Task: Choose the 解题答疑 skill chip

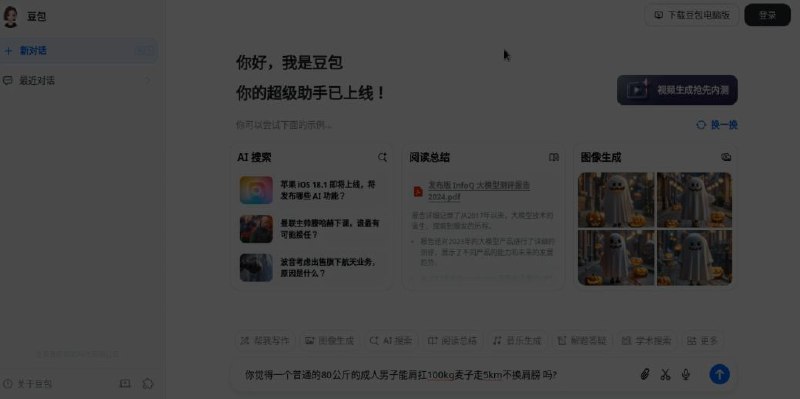Action: pyautogui.click(x=582, y=341)
